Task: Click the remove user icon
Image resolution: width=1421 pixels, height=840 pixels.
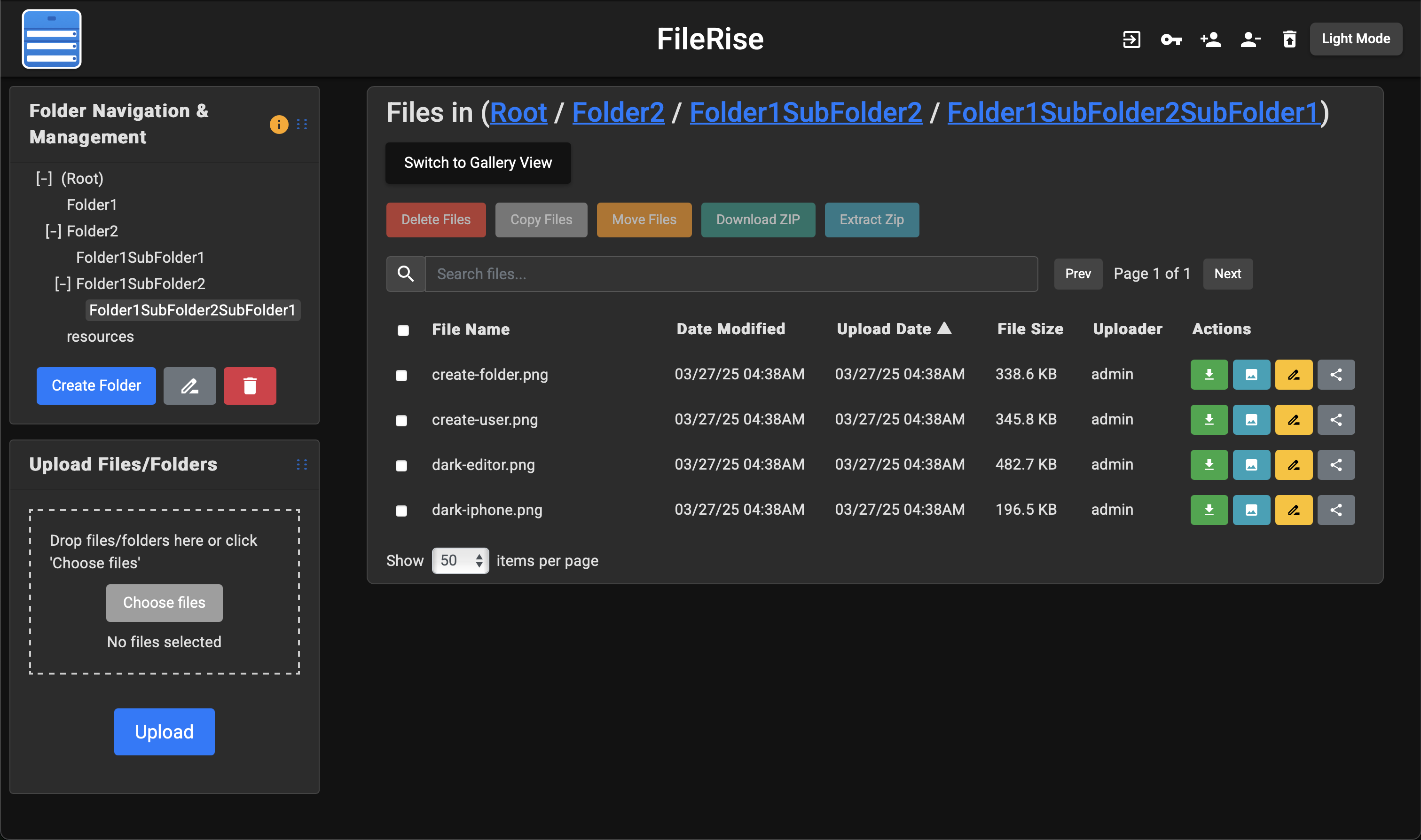Action: 1250,39
